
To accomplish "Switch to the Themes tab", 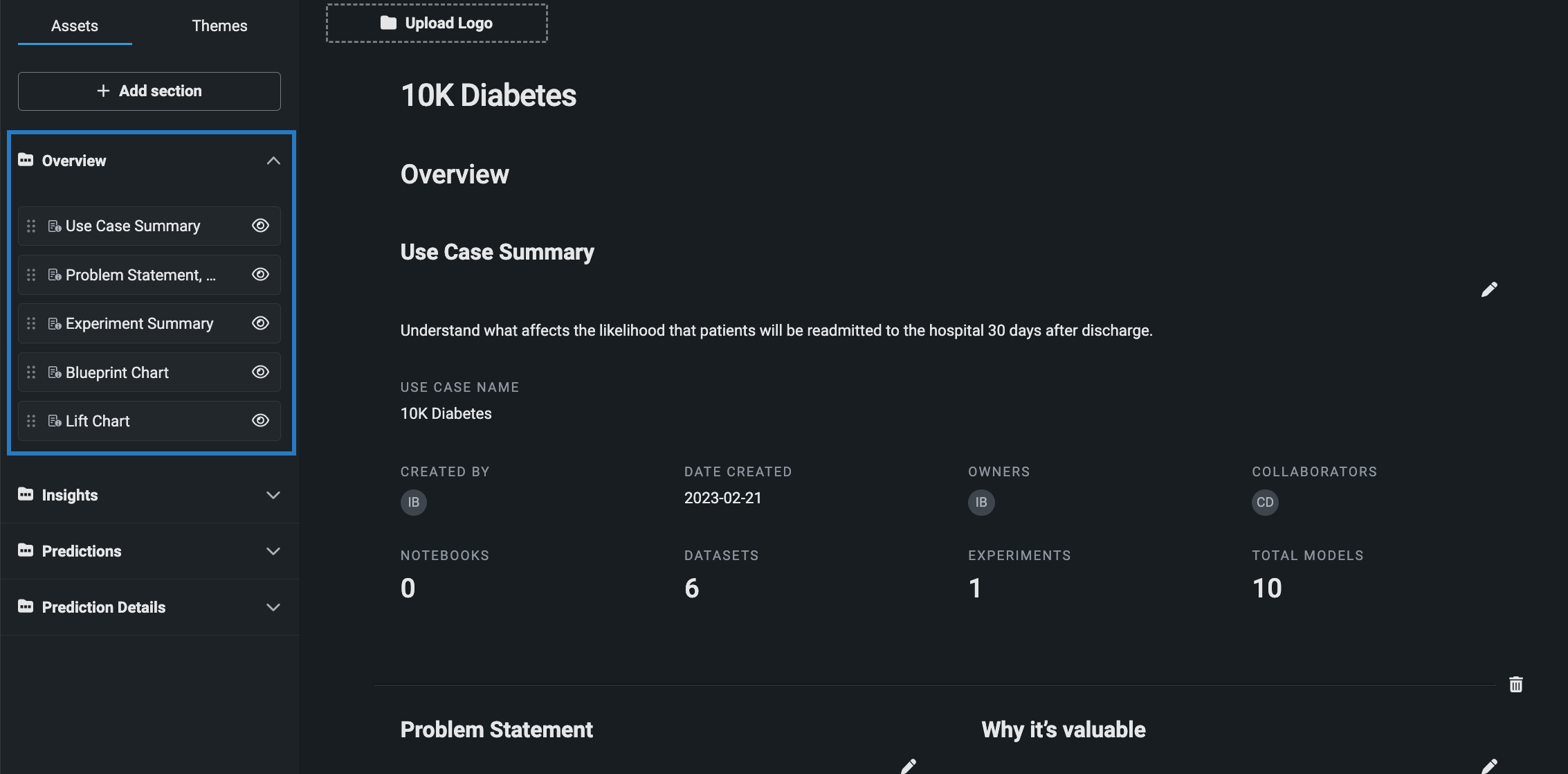I will coord(219,26).
